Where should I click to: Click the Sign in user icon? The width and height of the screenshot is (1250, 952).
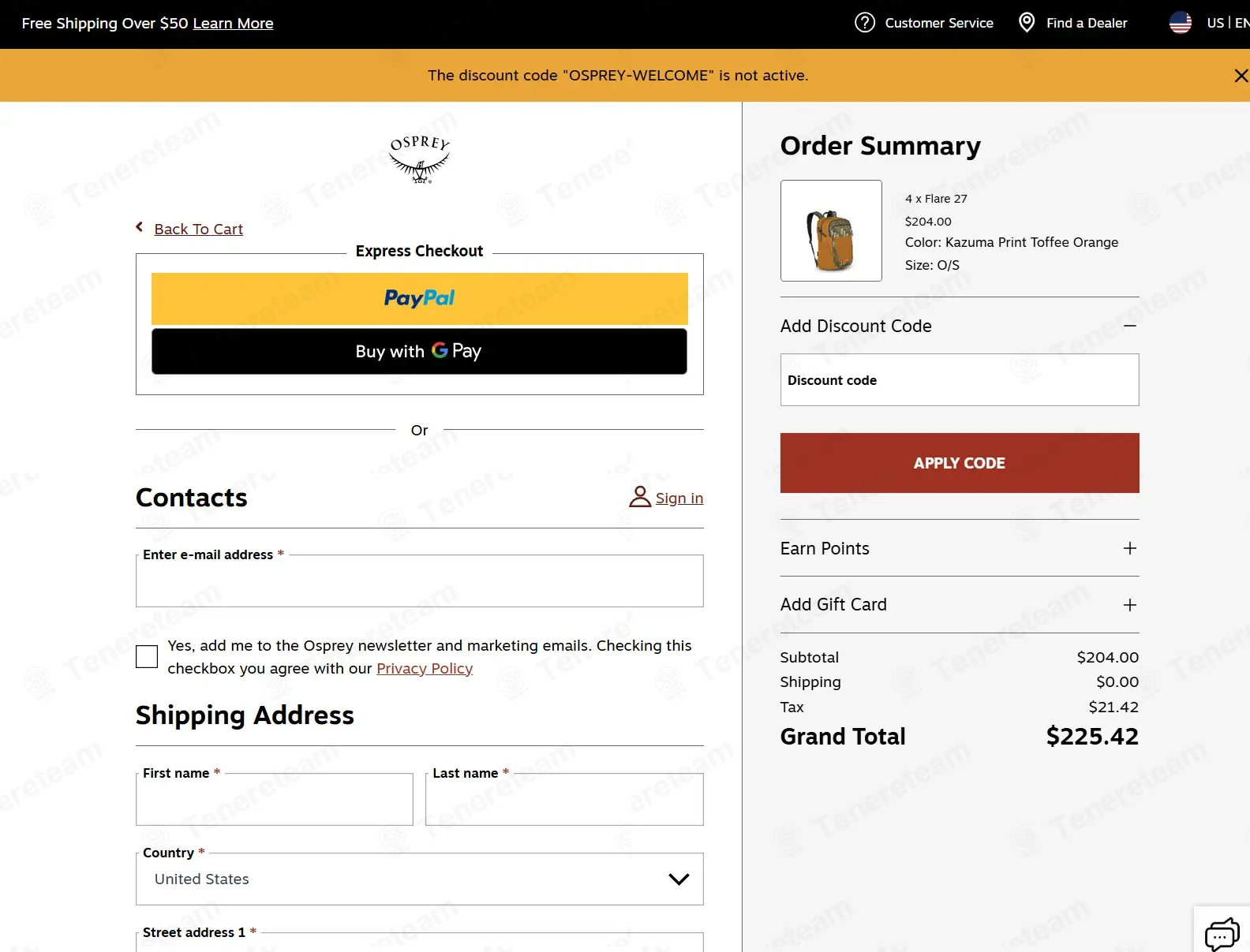coord(640,497)
